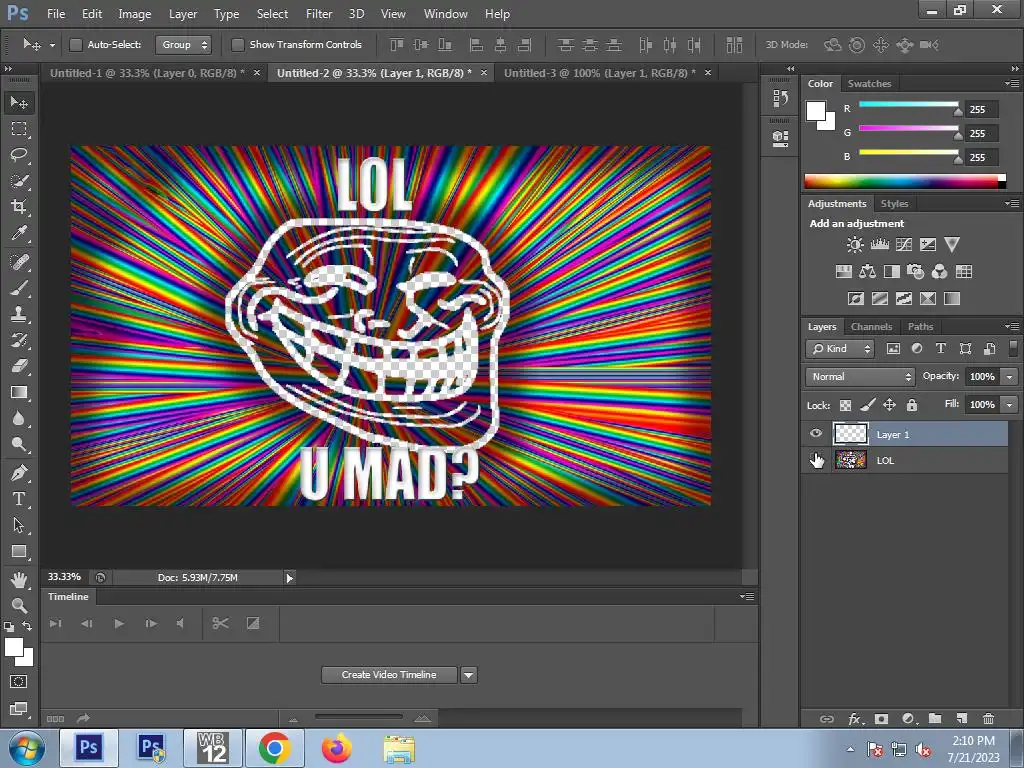Toggle filter for type layers
Image resolution: width=1024 pixels, height=768 pixels.
pos(940,349)
